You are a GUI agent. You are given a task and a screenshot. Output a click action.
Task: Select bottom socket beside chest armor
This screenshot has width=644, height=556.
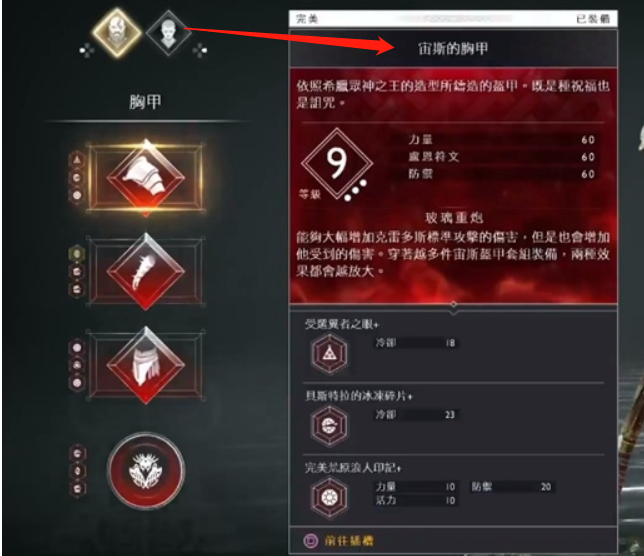(x=77, y=195)
